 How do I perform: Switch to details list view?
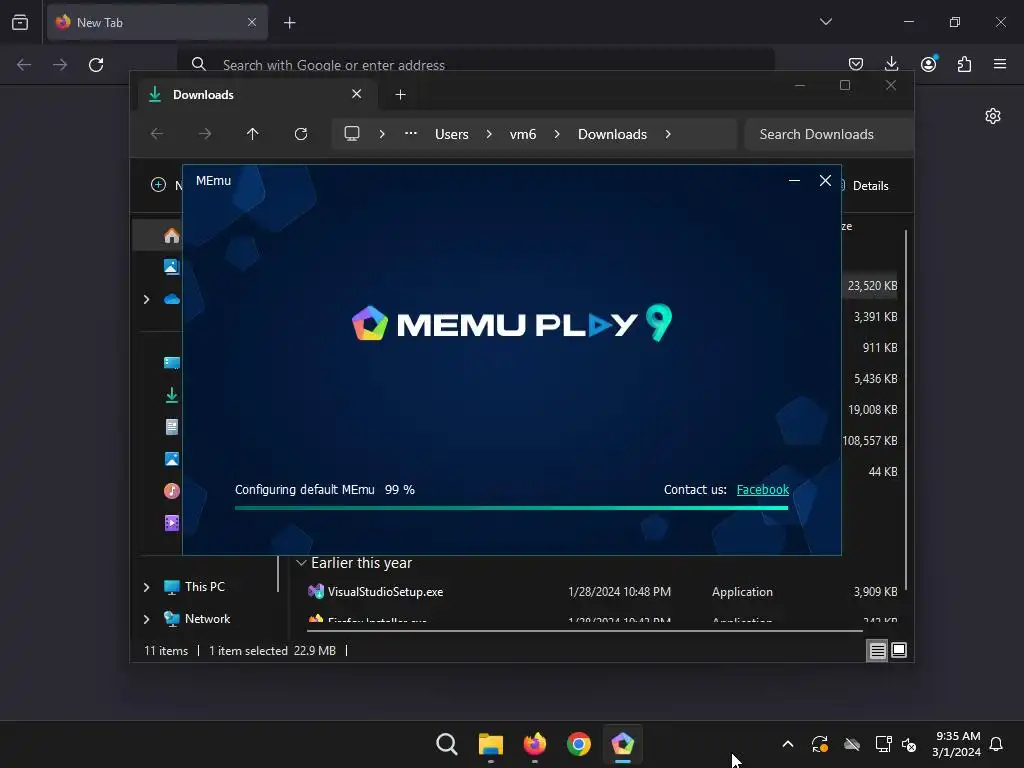(877, 650)
